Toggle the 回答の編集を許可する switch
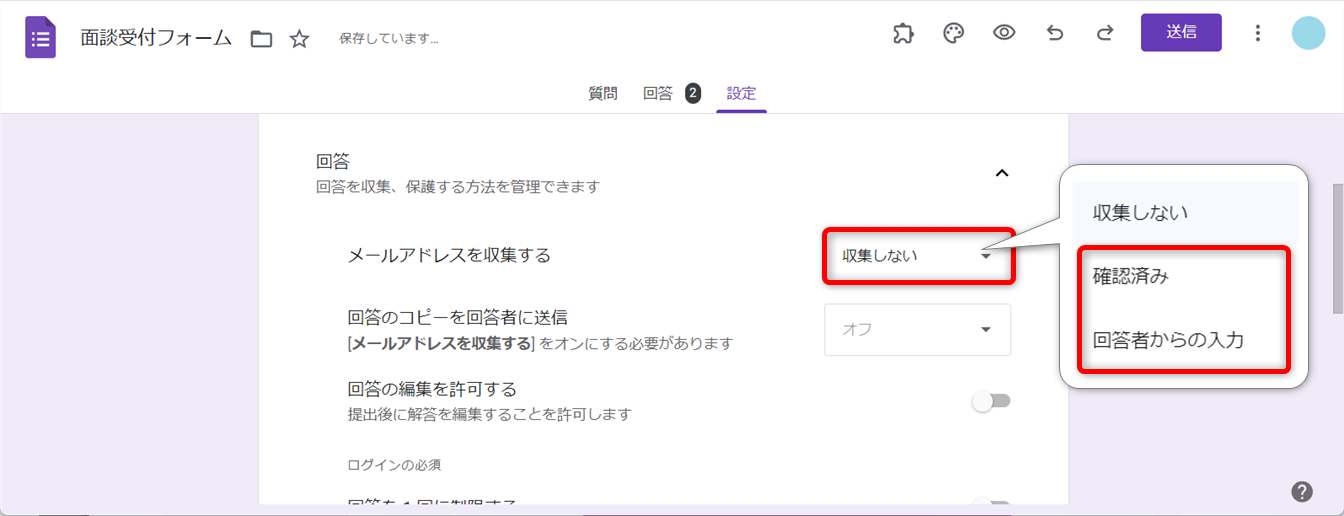Viewport: 1344px width, 516px height. (x=991, y=401)
